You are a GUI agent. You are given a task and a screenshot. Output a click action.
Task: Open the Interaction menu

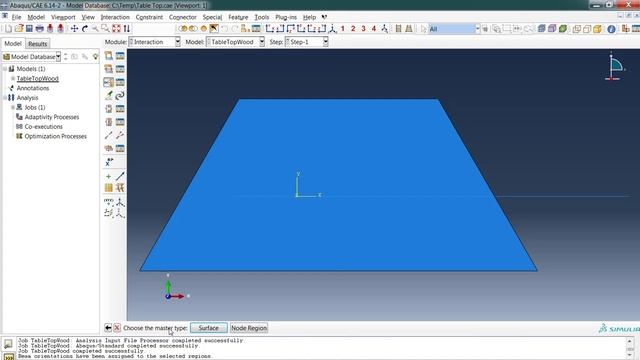coord(115,17)
